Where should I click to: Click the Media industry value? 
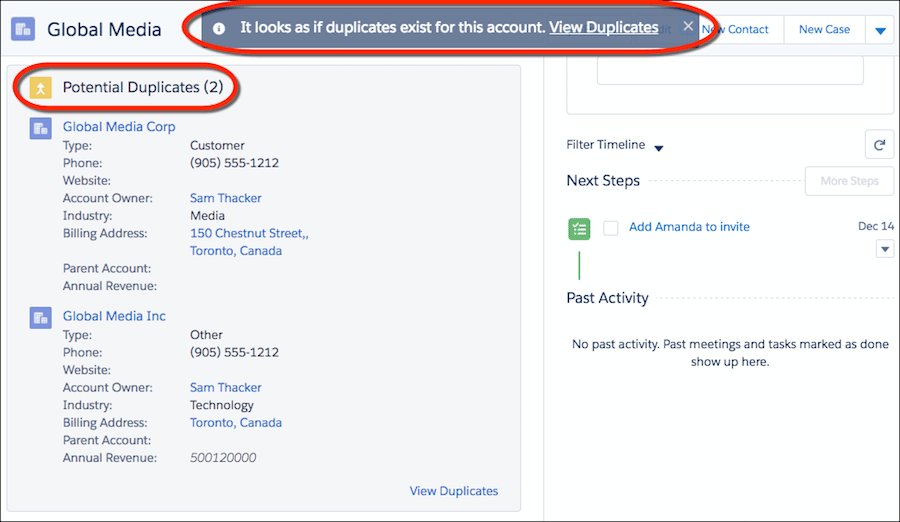[x=207, y=216]
